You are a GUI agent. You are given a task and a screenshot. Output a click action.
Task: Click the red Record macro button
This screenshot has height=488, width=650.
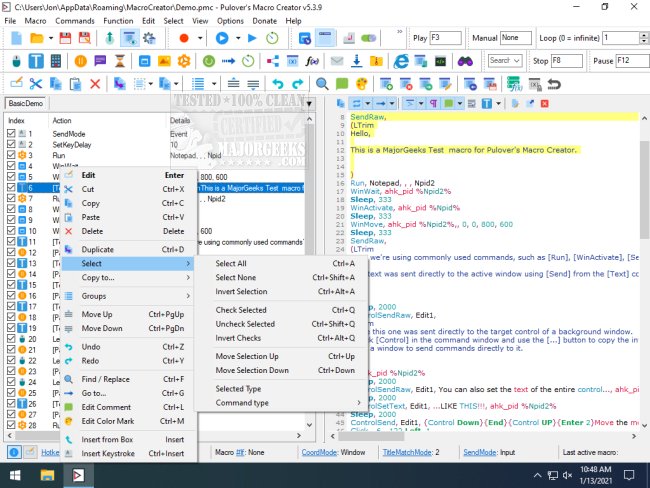[185, 38]
